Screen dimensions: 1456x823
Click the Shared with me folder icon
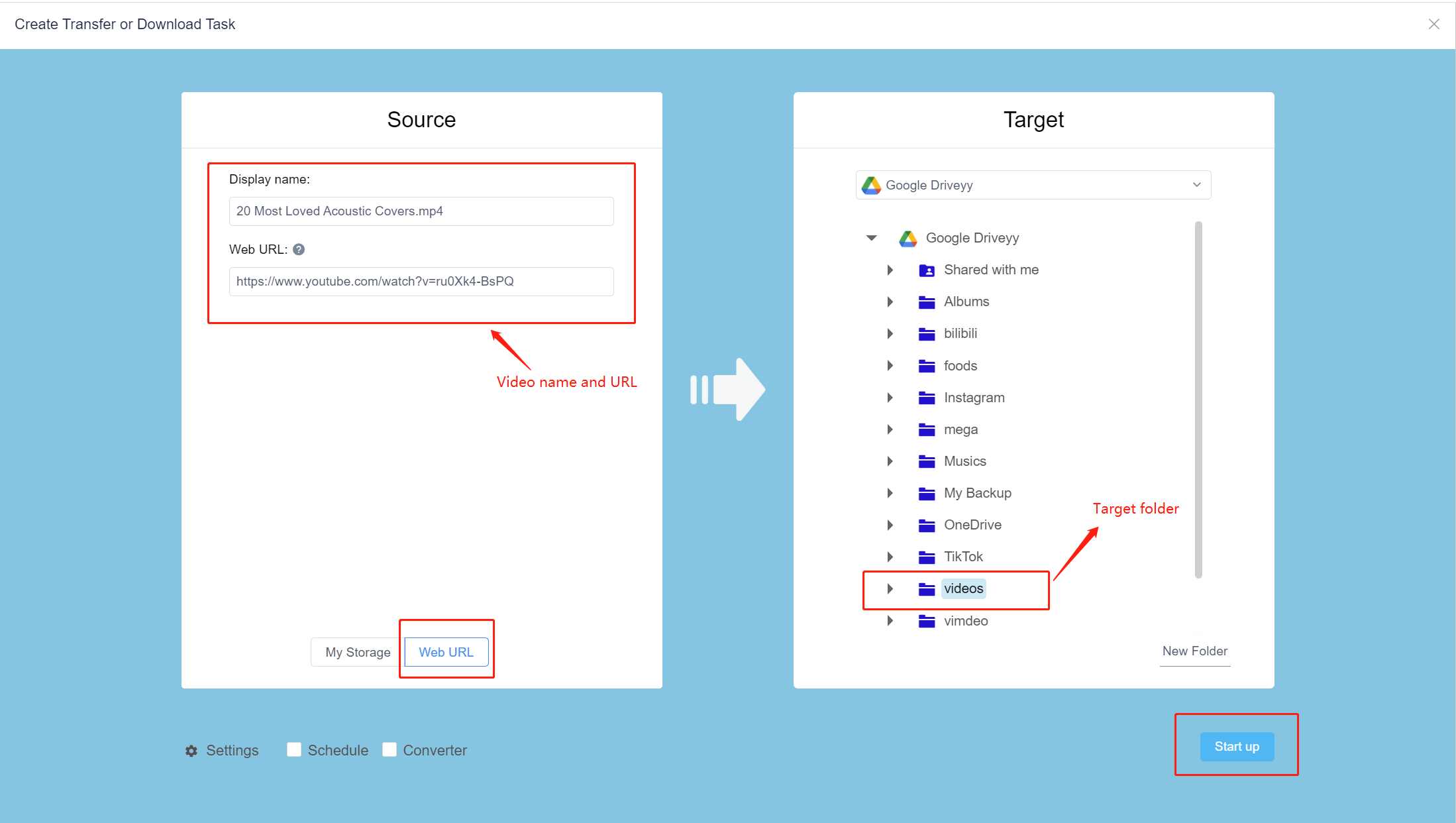coord(925,270)
